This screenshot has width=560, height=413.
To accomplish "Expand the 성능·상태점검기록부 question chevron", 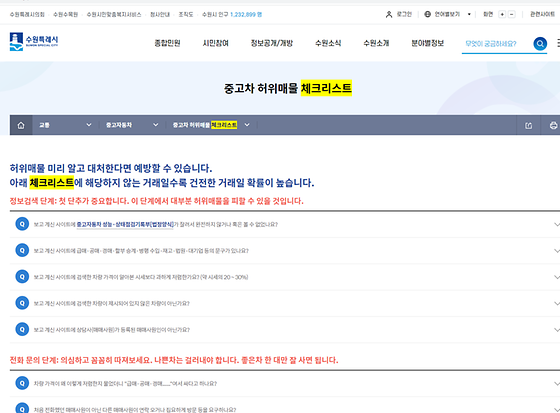I will (x=556, y=224).
